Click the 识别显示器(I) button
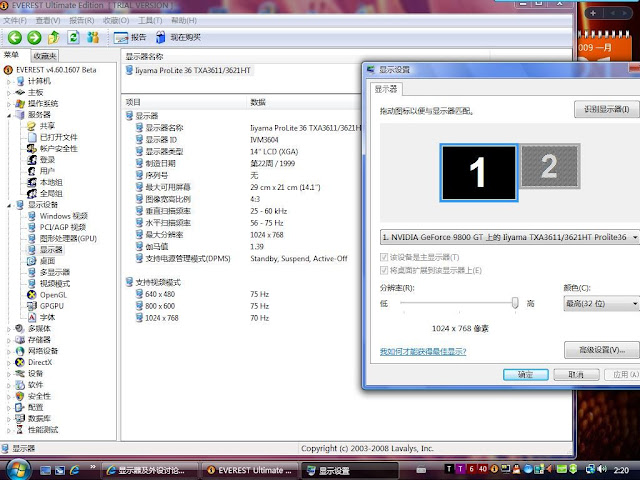This screenshot has width=640, height=480. tap(607, 109)
